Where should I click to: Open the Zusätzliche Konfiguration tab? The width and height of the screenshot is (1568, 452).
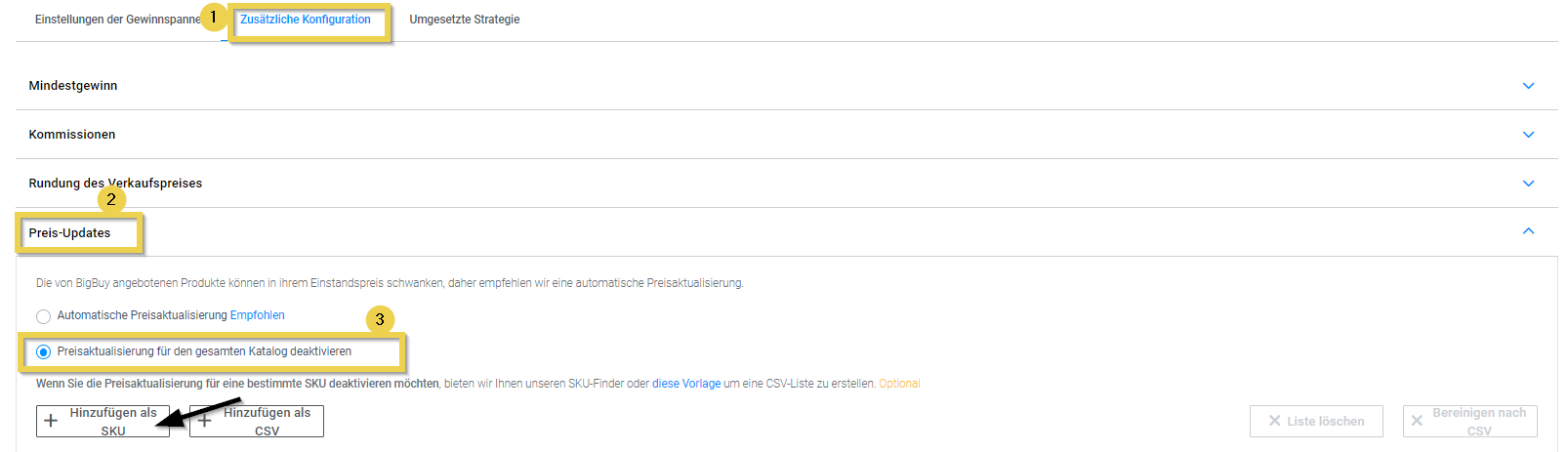pos(306,20)
